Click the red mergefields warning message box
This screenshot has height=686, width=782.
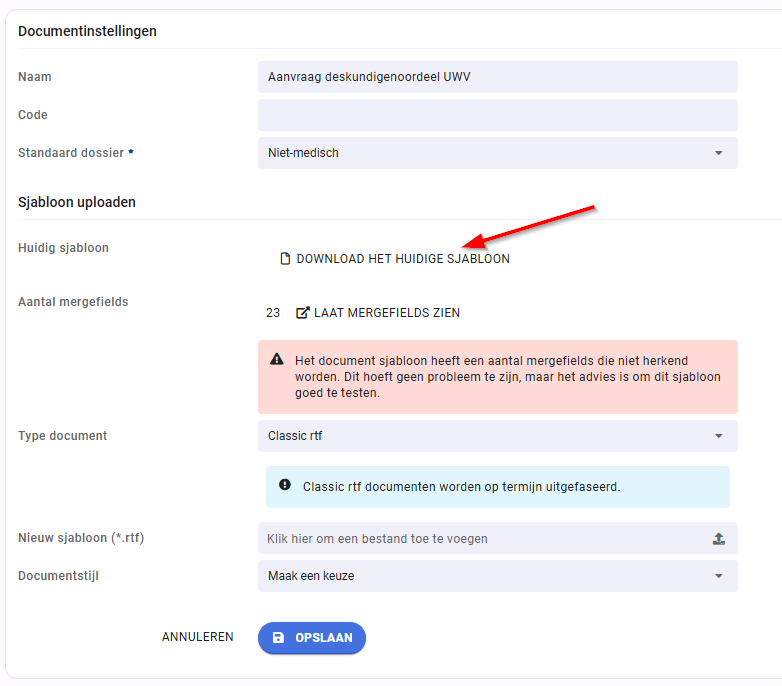pyautogui.click(x=497, y=377)
